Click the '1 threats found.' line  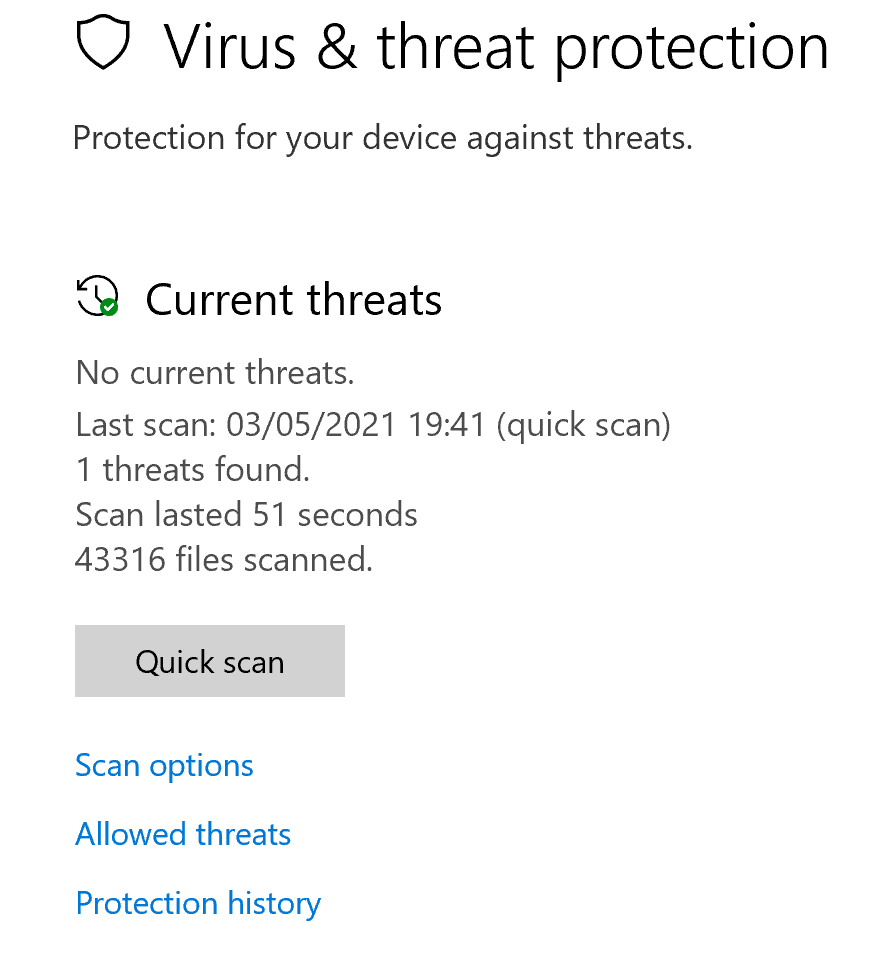pyautogui.click(x=193, y=470)
